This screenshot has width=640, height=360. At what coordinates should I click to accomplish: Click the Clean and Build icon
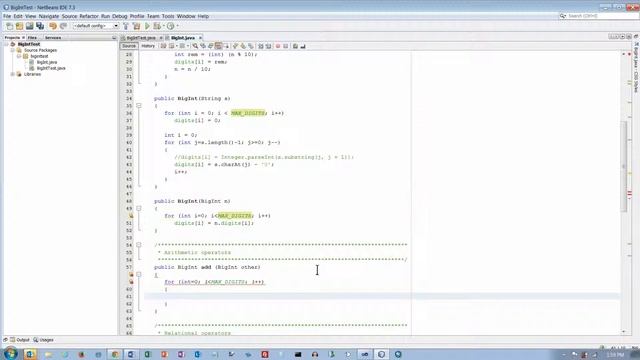[x=136, y=26]
